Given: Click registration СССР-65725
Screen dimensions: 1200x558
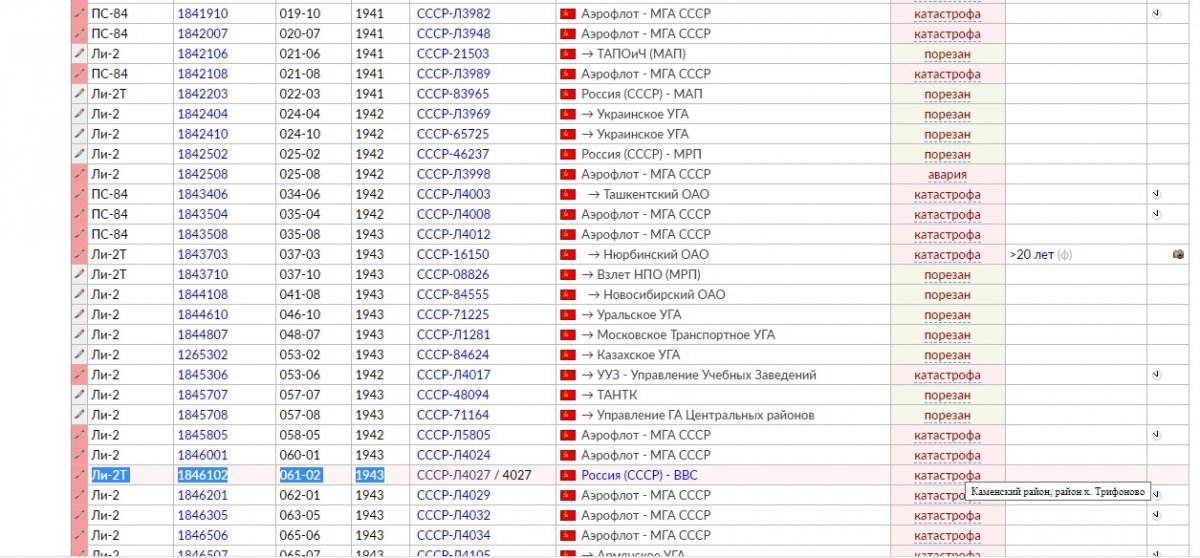Looking at the screenshot, I should [453, 134].
